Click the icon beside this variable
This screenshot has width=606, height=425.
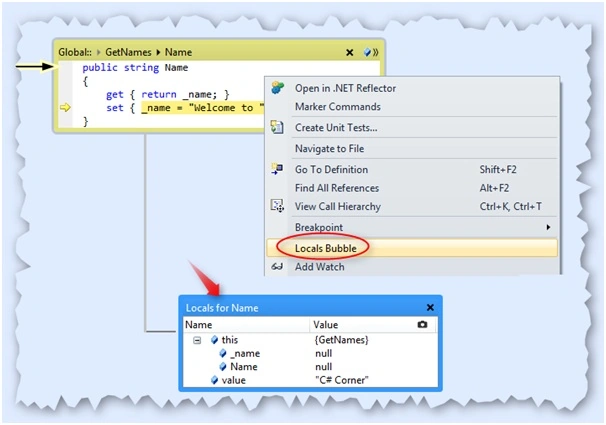(x=214, y=340)
